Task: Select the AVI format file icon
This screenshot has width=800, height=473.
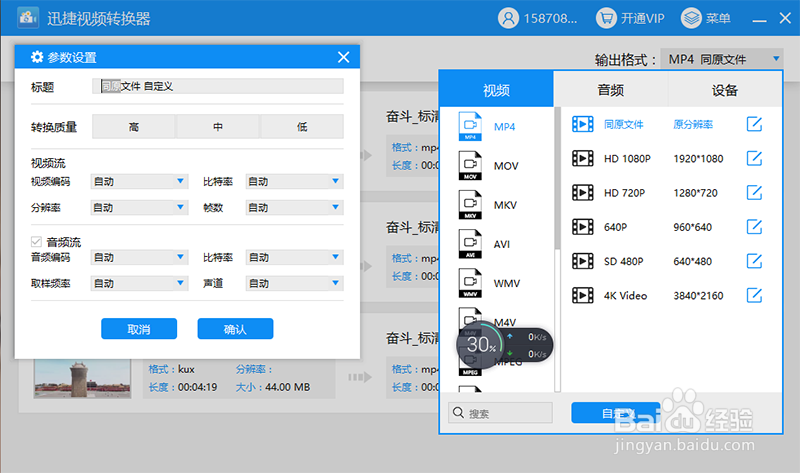Action: point(470,244)
